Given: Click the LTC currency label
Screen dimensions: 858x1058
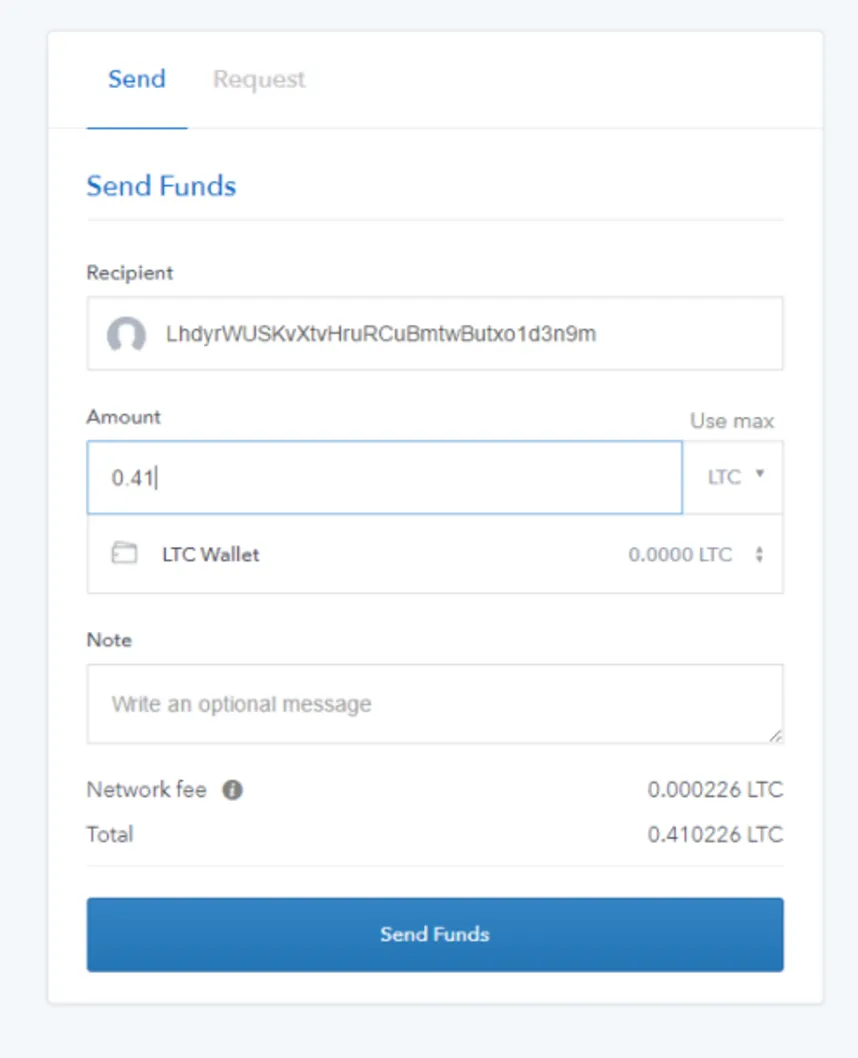Looking at the screenshot, I should [724, 477].
